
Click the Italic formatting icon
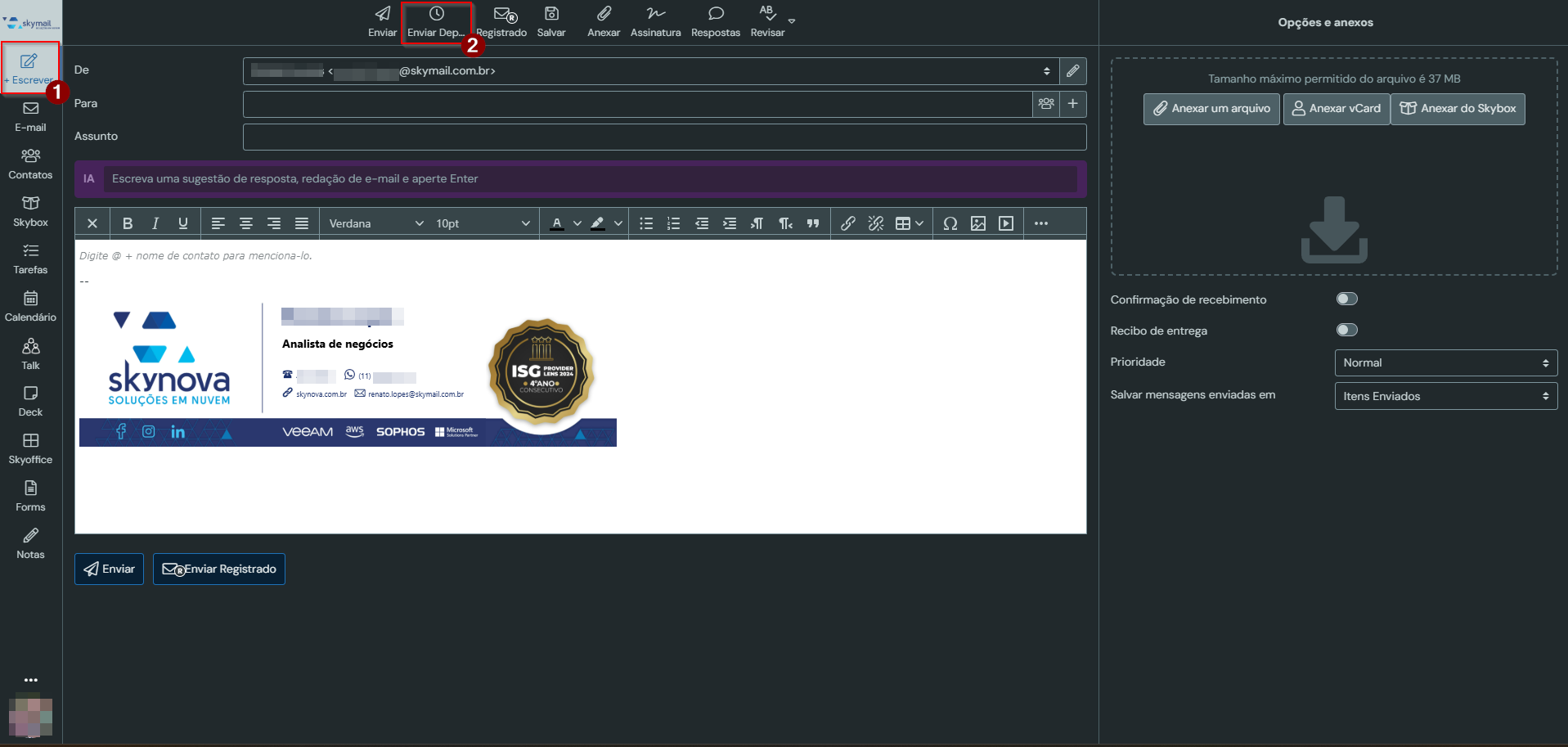click(155, 223)
